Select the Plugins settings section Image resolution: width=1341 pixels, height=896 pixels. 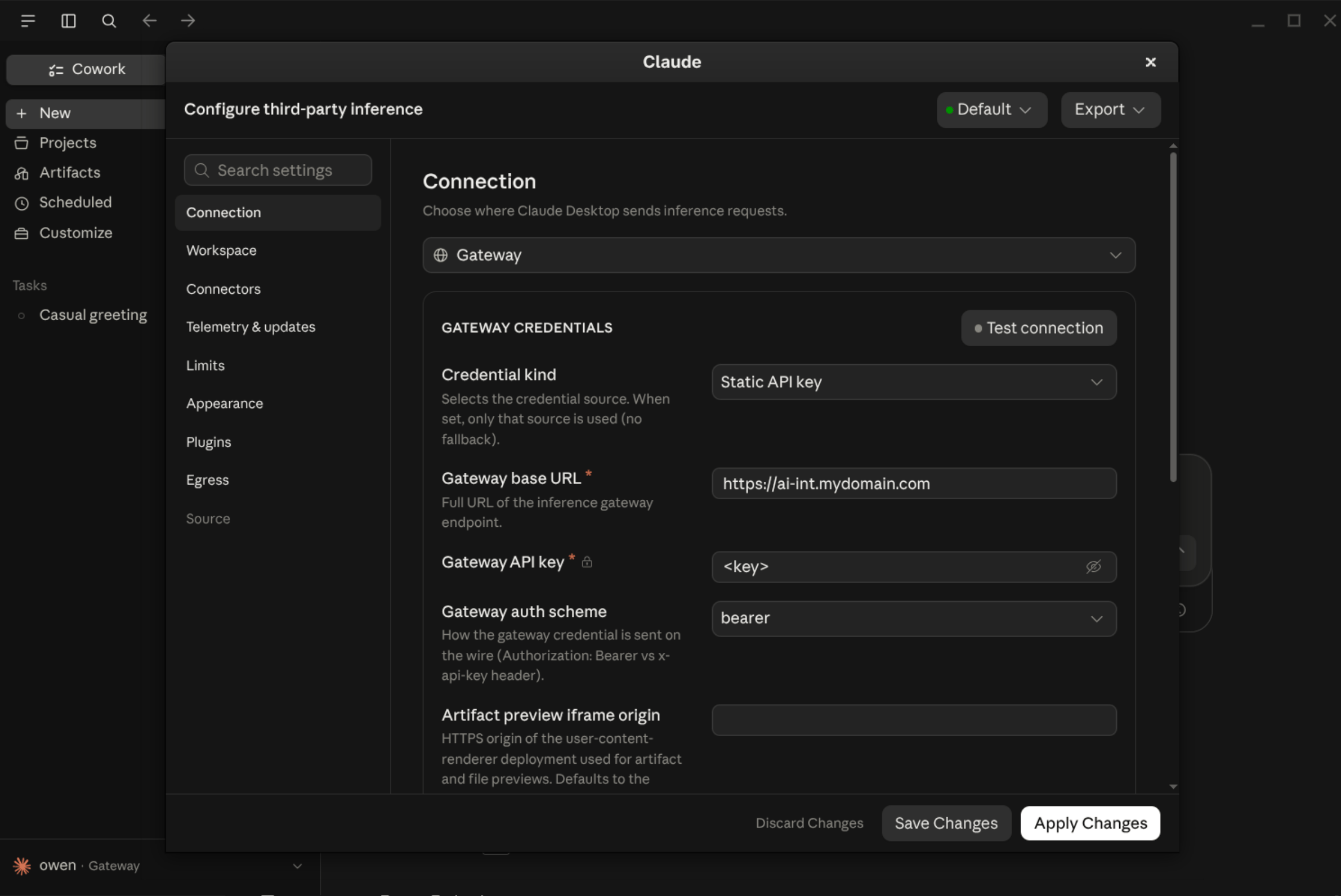[278, 442]
